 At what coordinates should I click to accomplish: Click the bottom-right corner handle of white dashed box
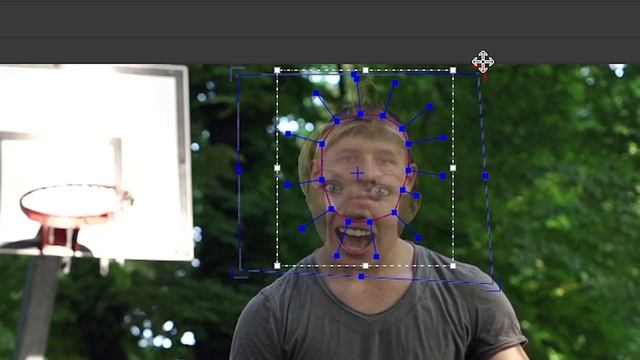453,266
